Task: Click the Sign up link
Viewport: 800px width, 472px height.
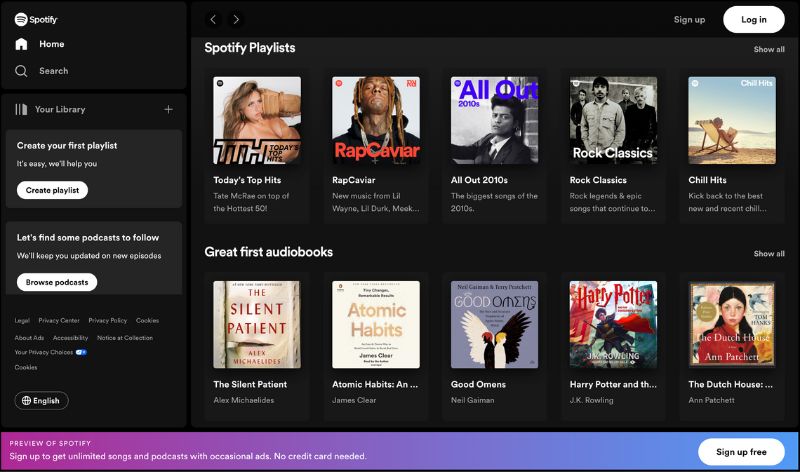Action: coord(689,19)
